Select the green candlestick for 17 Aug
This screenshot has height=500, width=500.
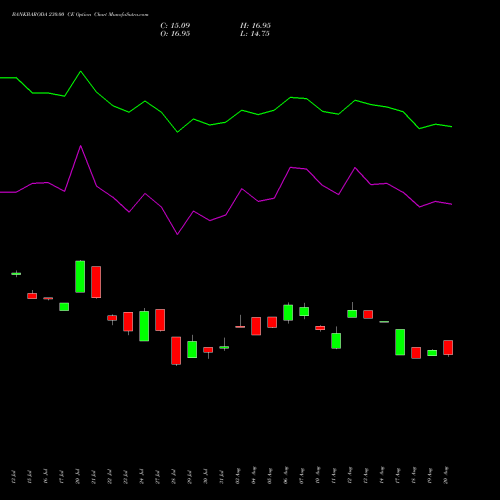(400, 342)
